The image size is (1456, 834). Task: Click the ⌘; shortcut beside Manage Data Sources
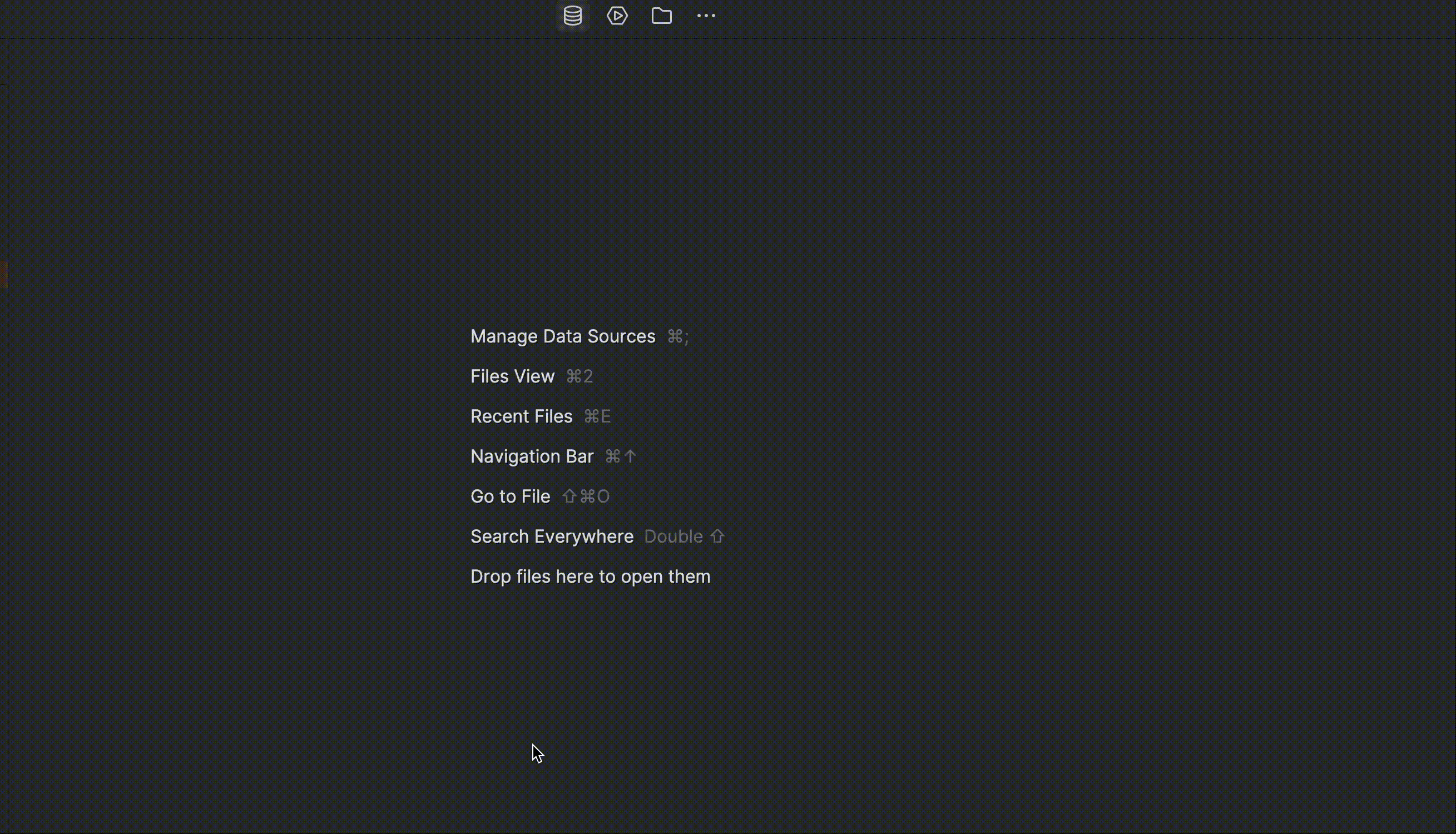pos(678,337)
